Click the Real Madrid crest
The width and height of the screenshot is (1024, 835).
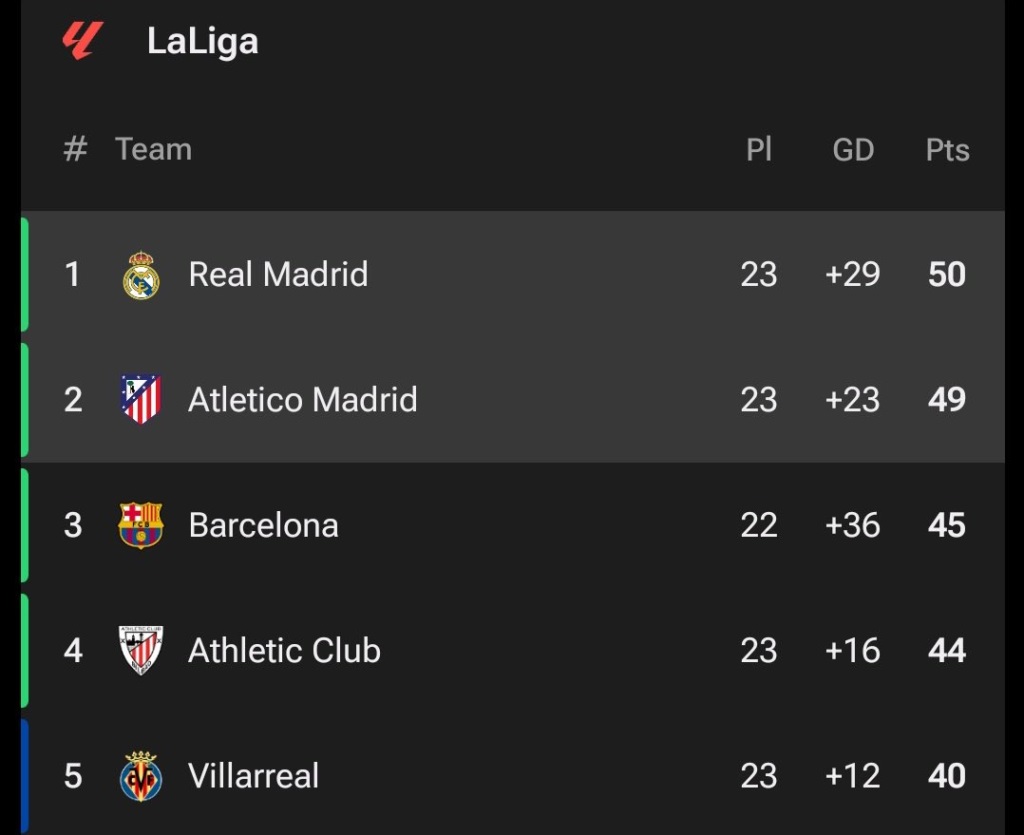[141, 275]
